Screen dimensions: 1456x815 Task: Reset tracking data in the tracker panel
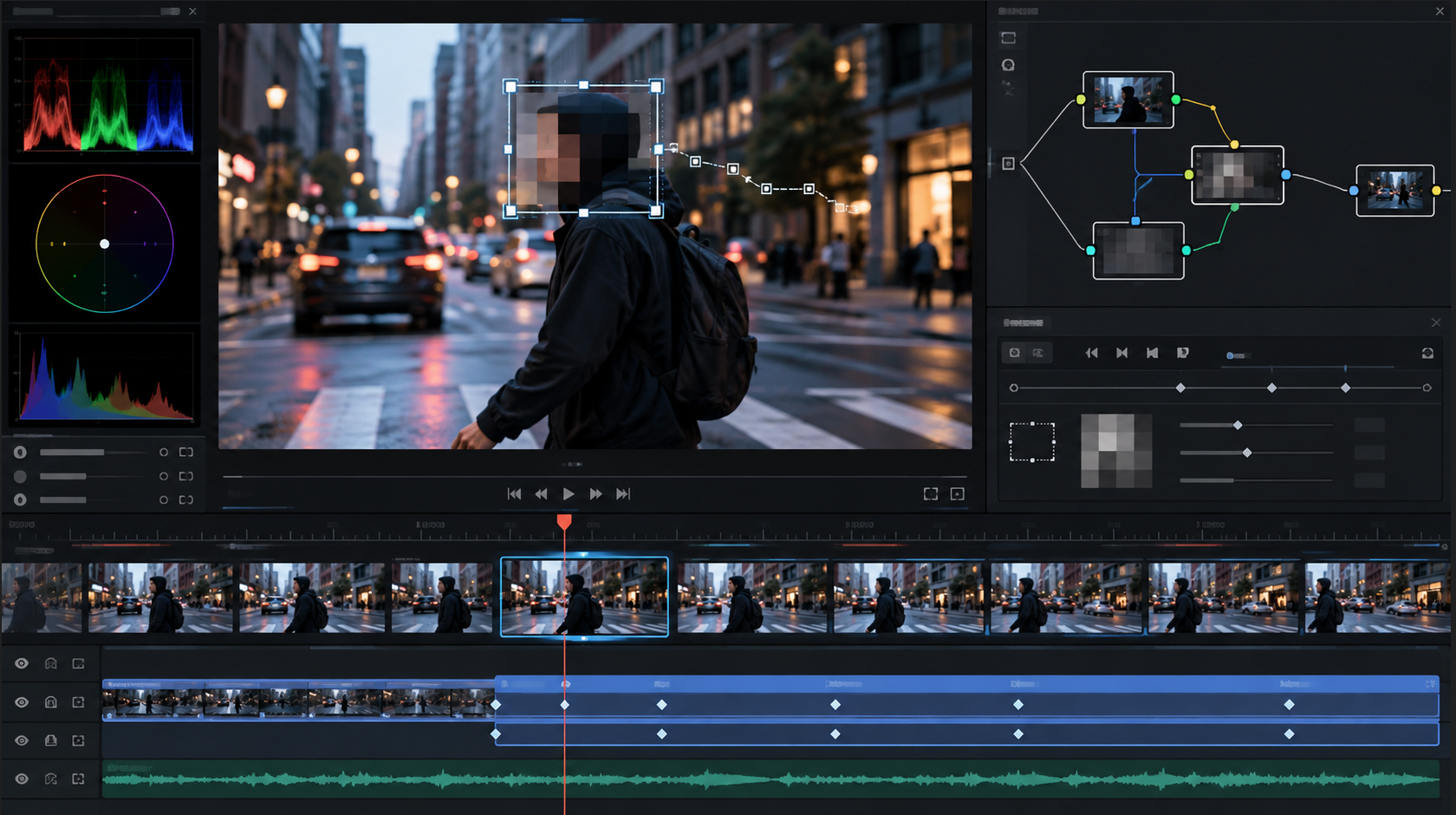[x=1427, y=353]
